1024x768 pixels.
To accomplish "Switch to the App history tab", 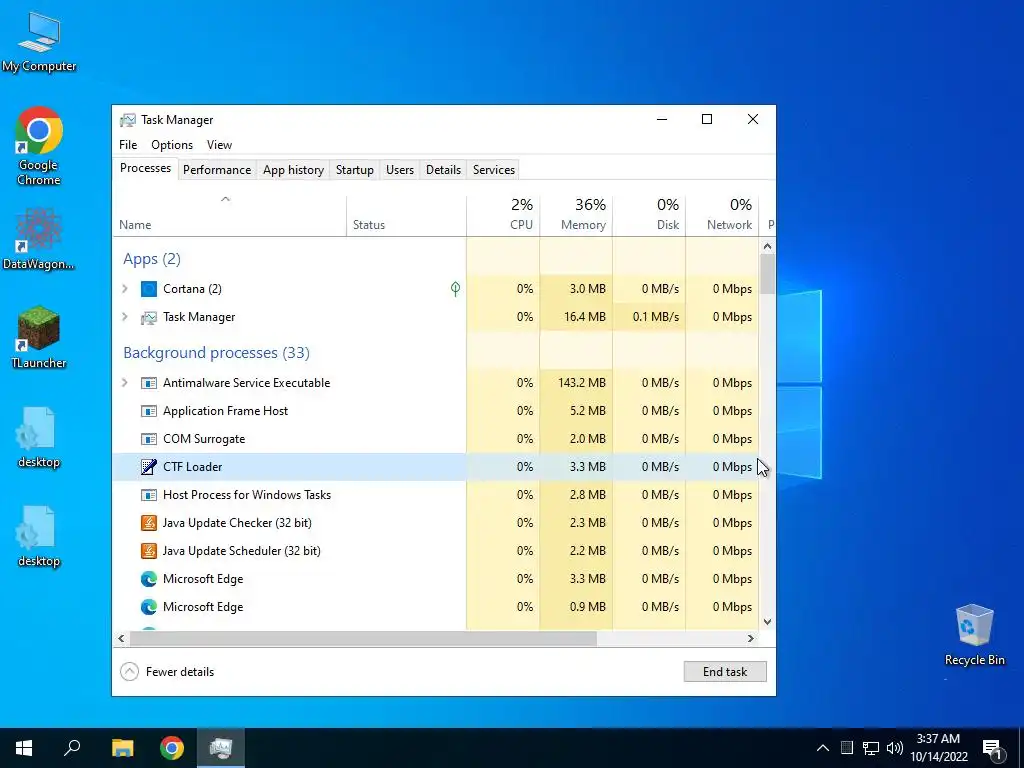I will (x=293, y=170).
